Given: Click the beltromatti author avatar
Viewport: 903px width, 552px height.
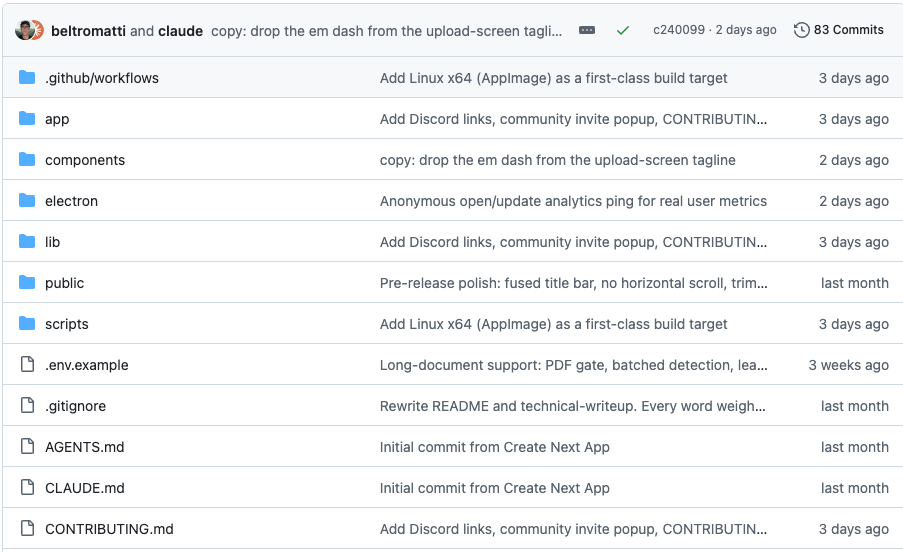Looking at the screenshot, I should click(24, 31).
